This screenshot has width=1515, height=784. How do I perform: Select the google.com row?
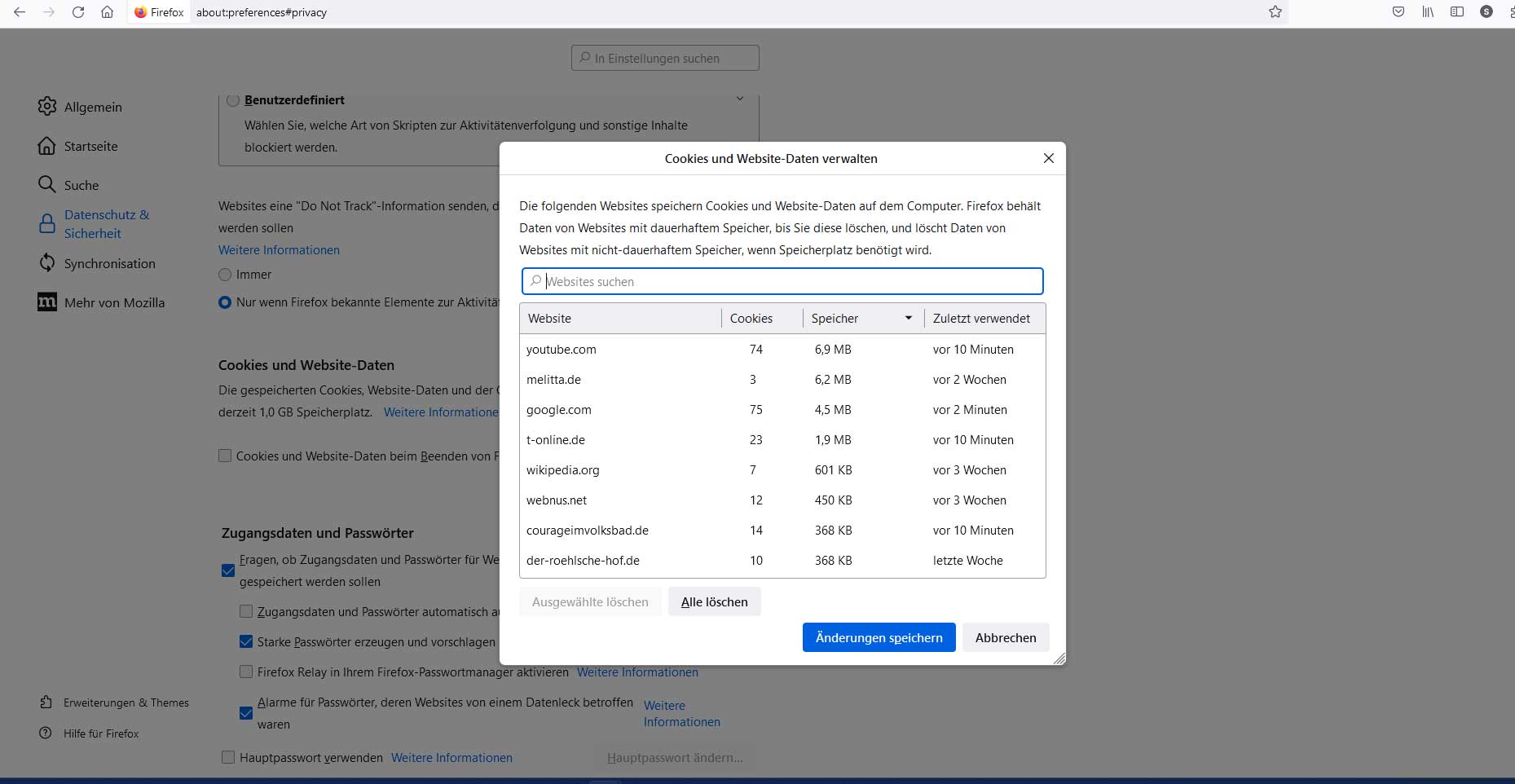(782, 410)
